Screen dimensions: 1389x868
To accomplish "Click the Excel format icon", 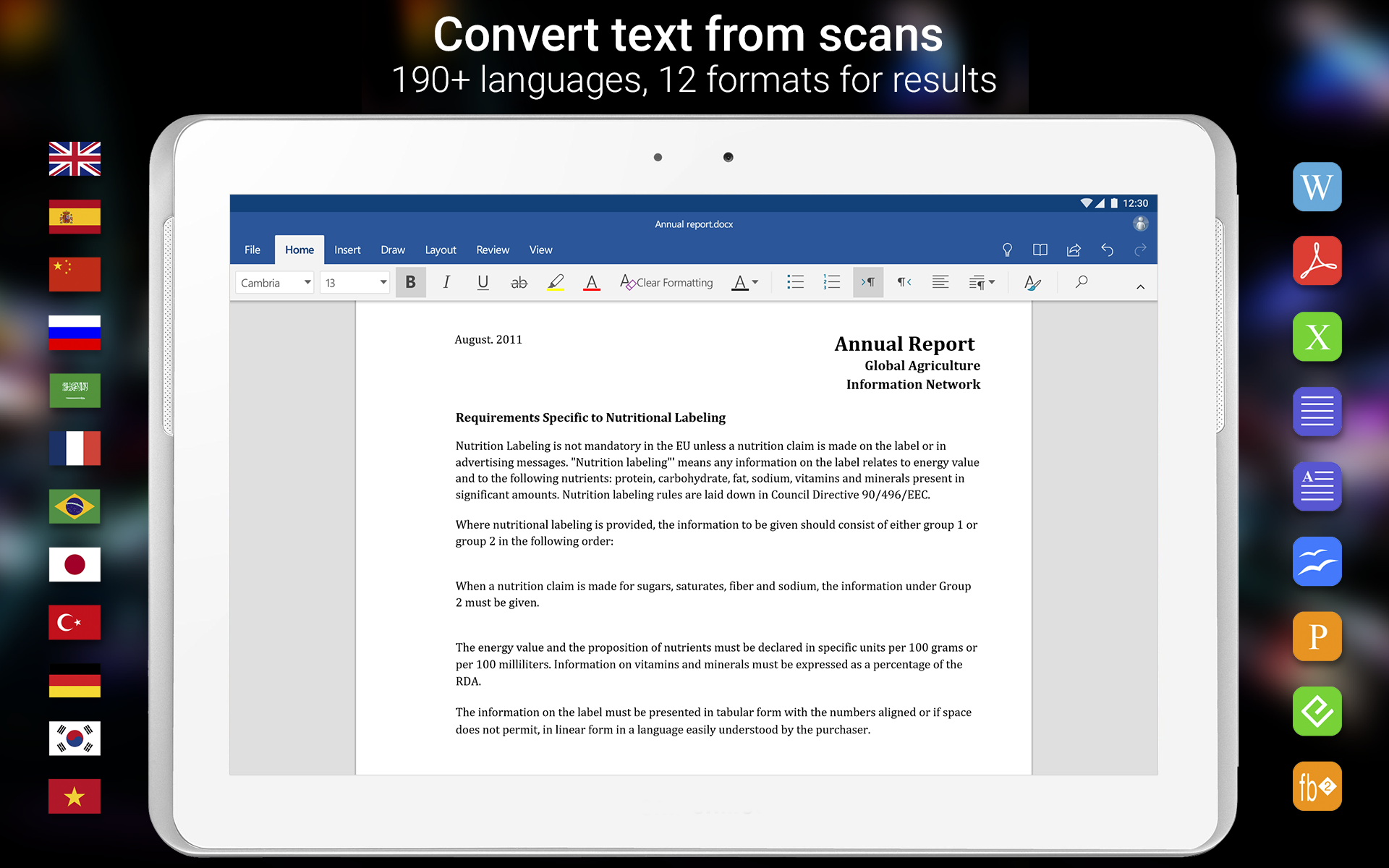I will click(x=1317, y=336).
